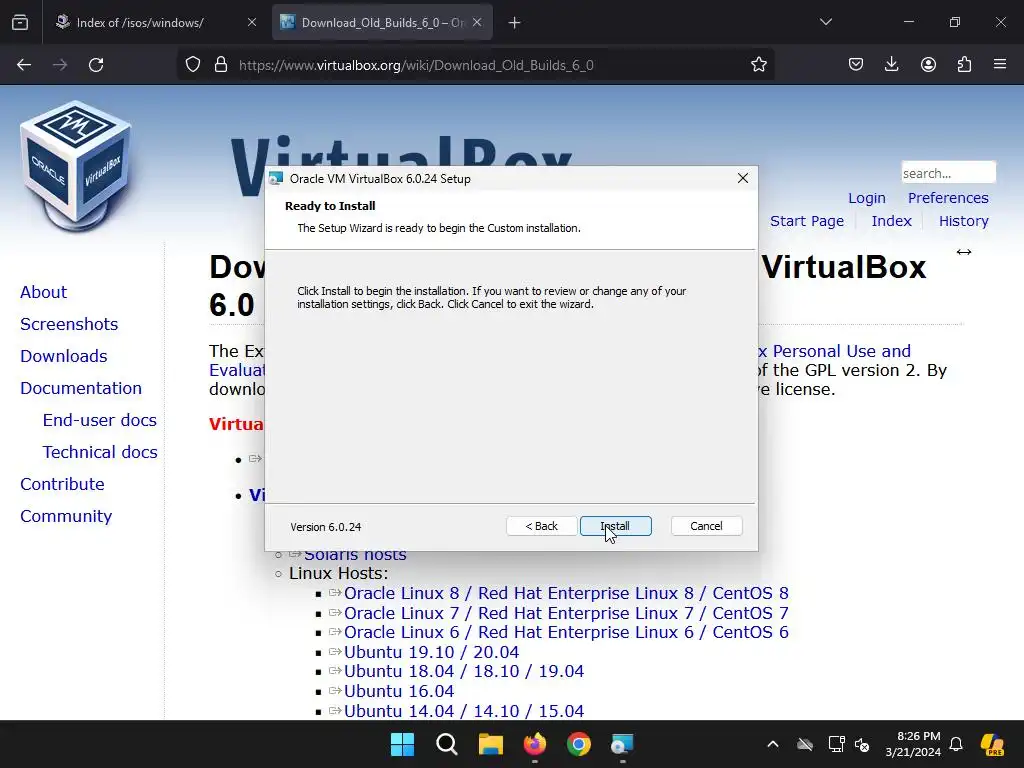Screen dimensions: 1024x768
Task: Open tracking protection shield icon
Action: (193, 65)
